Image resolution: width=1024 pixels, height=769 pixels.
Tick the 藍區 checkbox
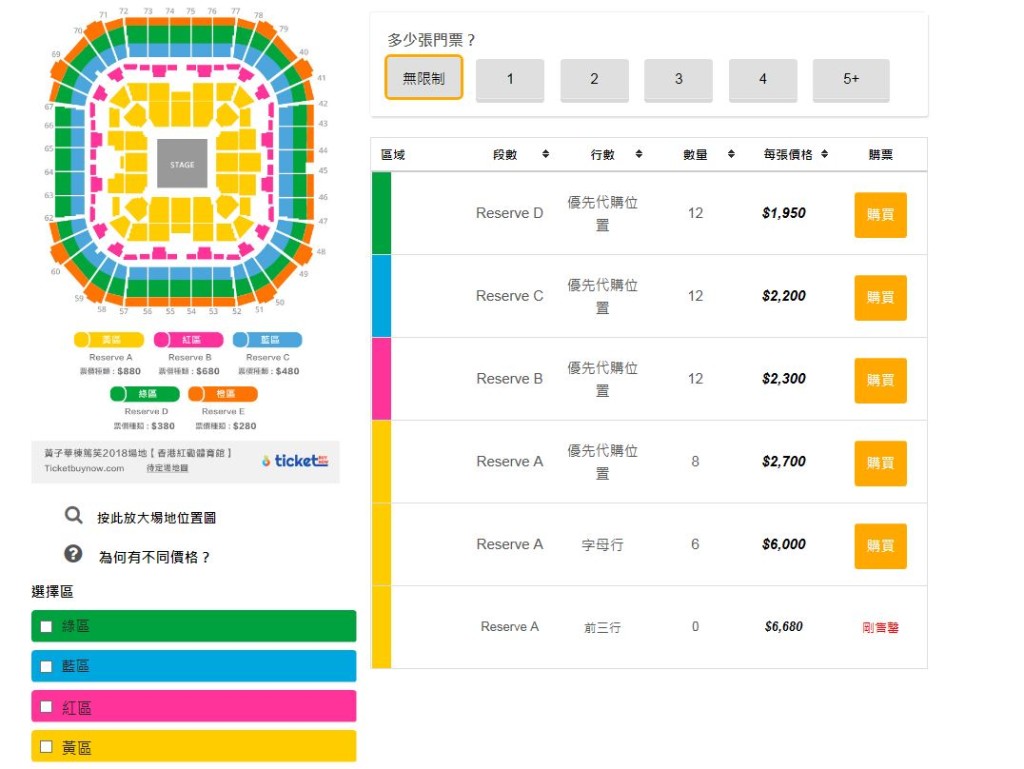click(46, 666)
